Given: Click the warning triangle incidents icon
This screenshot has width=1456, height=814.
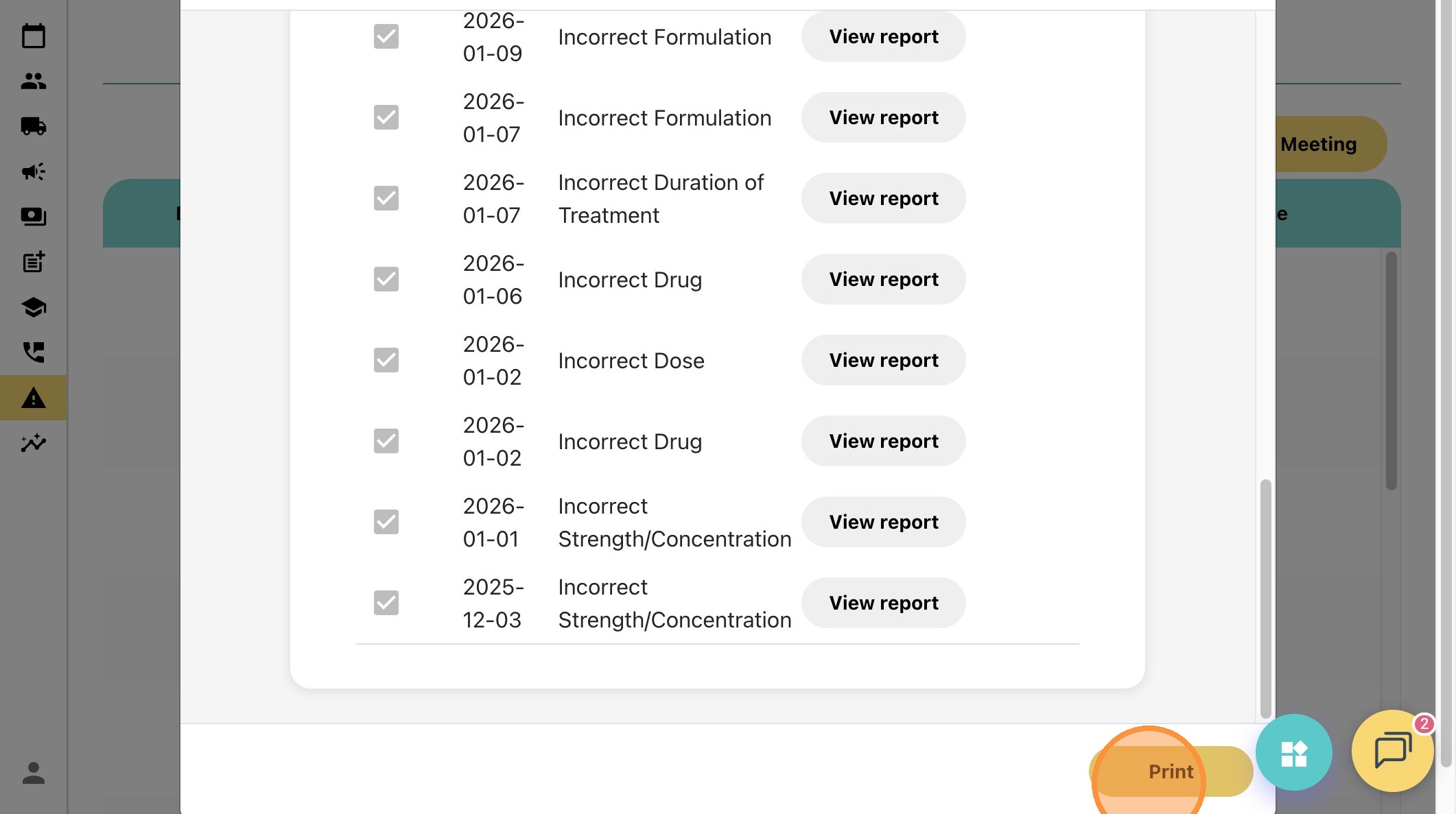Looking at the screenshot, I should [33, 398].
